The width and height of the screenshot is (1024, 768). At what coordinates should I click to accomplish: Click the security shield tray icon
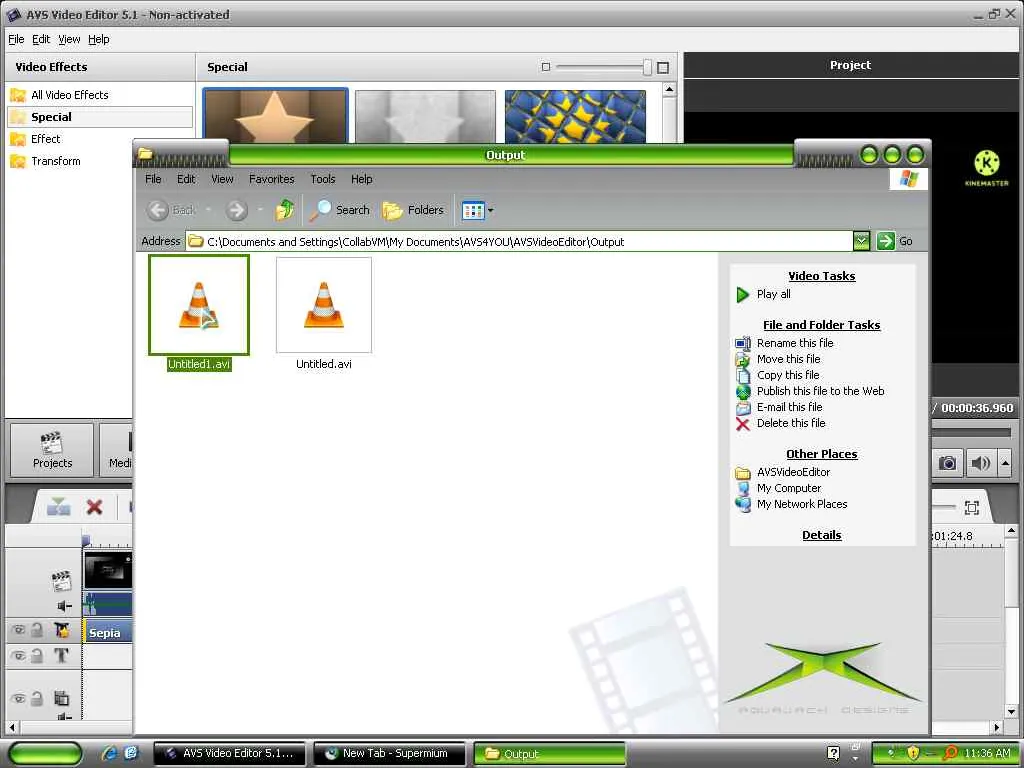tap(913, 753)
